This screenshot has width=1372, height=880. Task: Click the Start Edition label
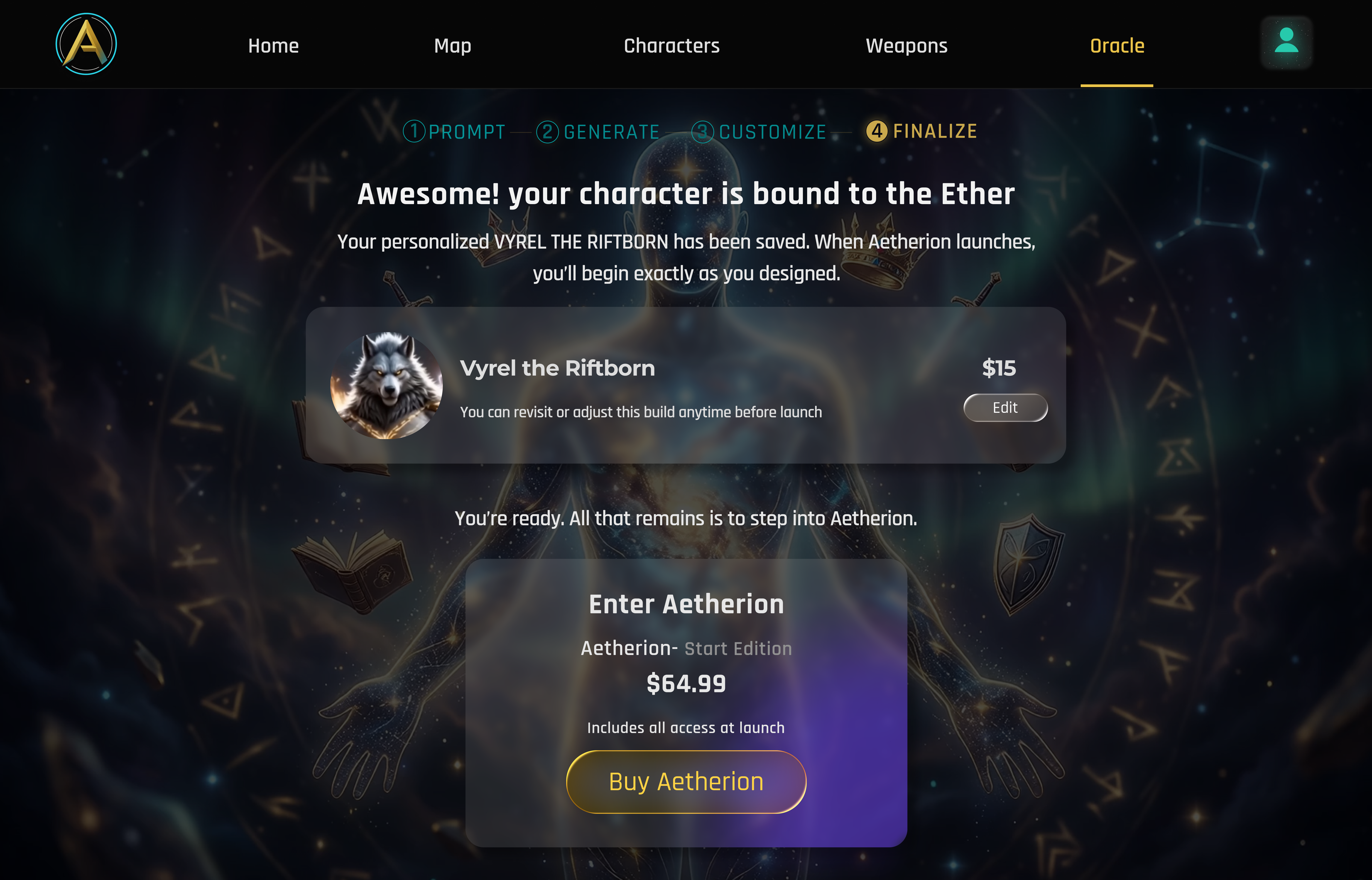pos(738,649)
